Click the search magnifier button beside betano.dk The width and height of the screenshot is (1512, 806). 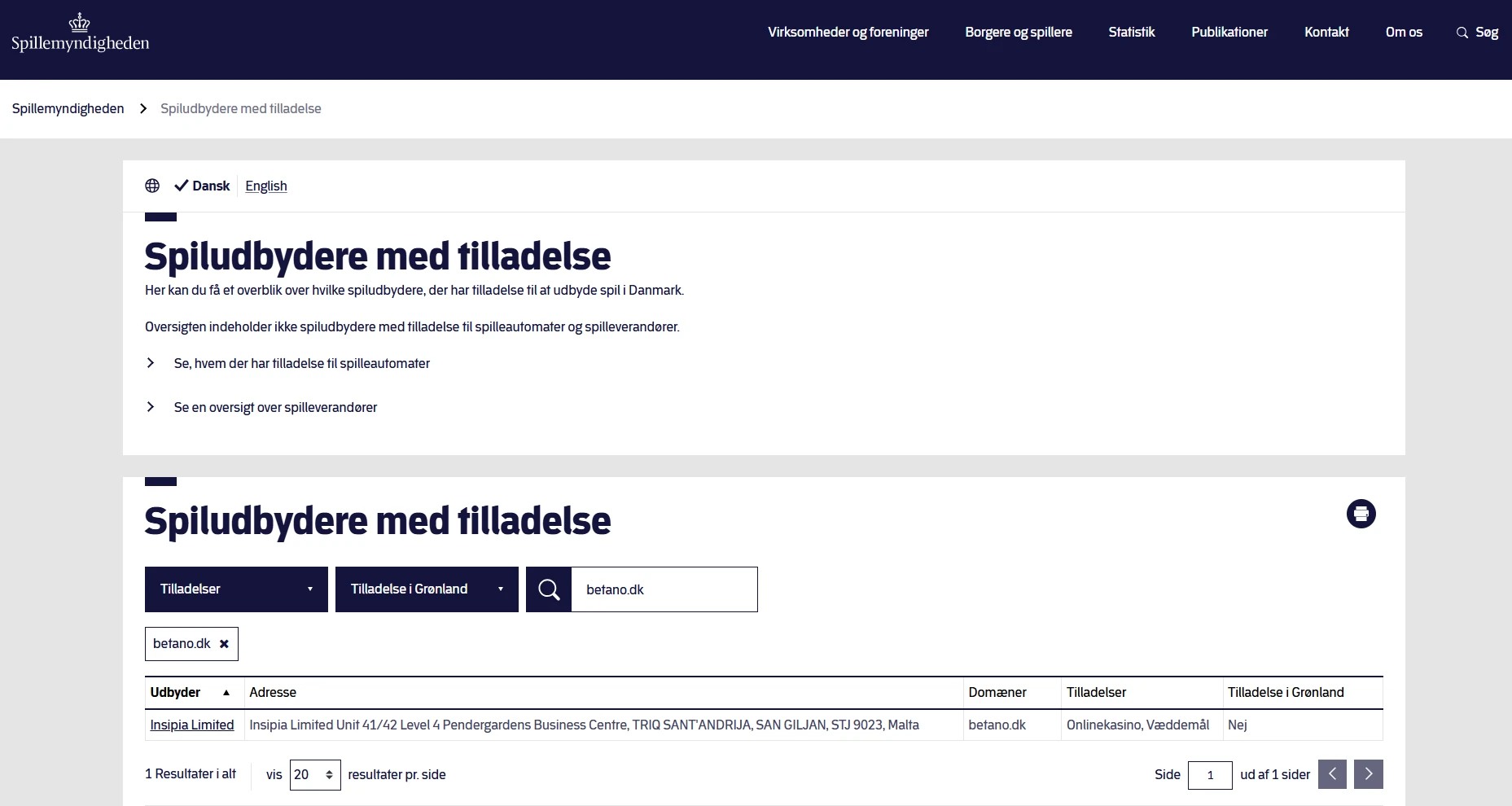[x=549, y=589]
